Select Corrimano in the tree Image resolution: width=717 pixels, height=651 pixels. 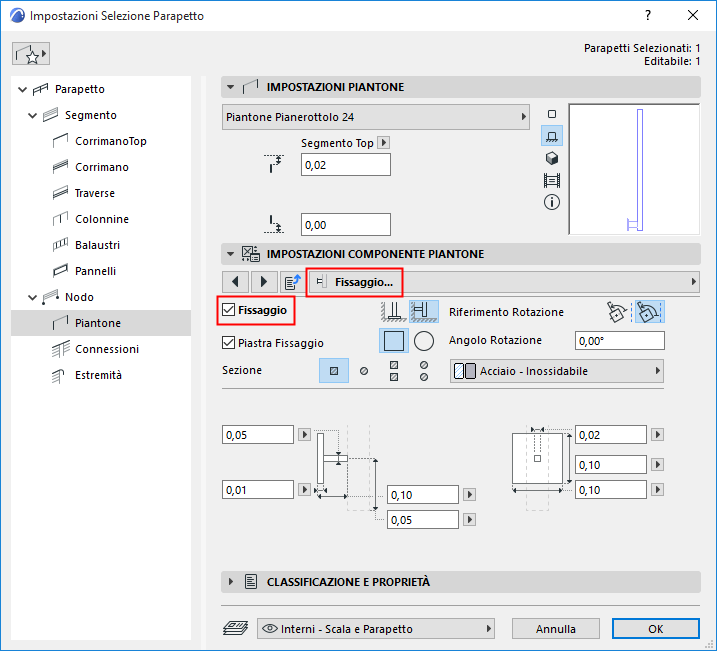102,167
